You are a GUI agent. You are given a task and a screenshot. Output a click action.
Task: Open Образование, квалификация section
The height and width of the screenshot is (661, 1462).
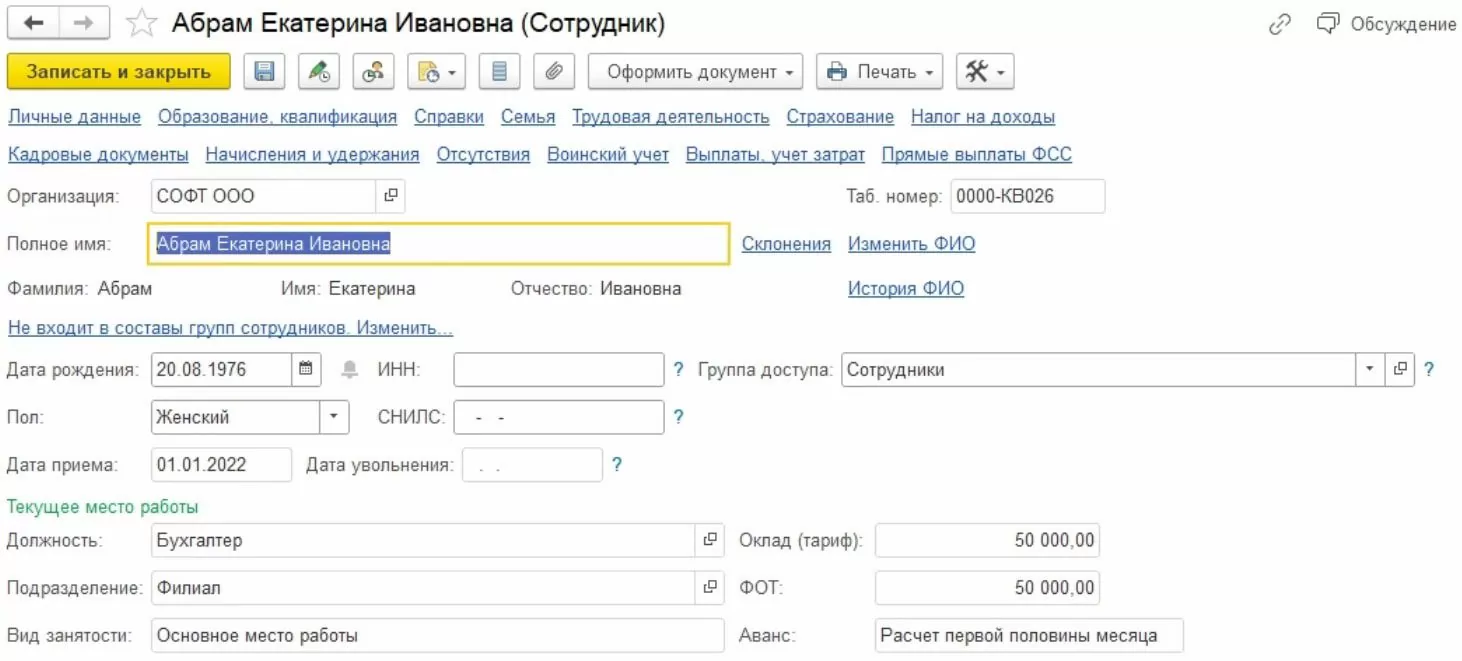277,117
